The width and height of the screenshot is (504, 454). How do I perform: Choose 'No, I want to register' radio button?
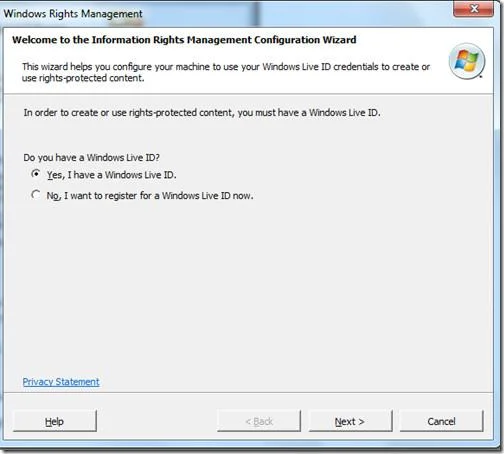point(36,194)
